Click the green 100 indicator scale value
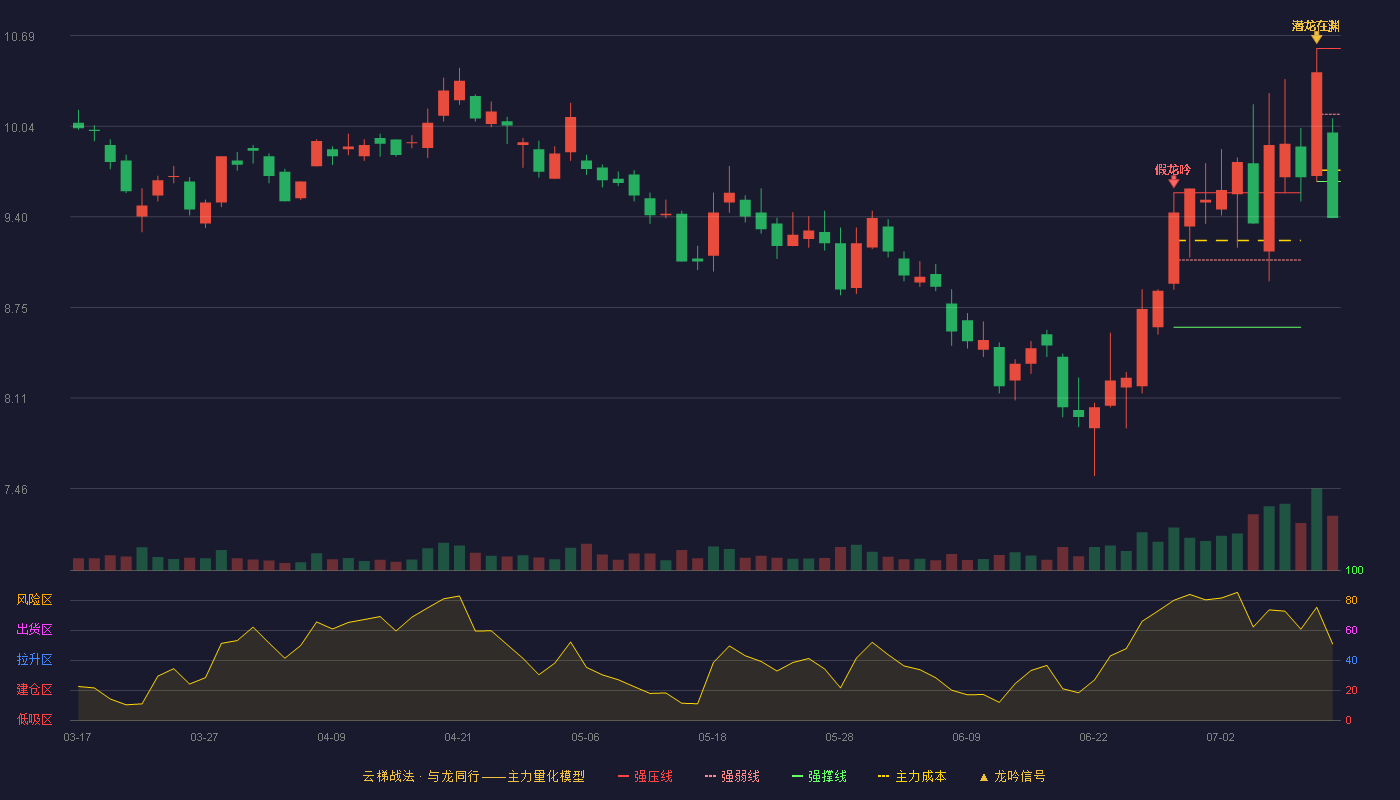The image size is (1400, 800). coord(1354,570)
